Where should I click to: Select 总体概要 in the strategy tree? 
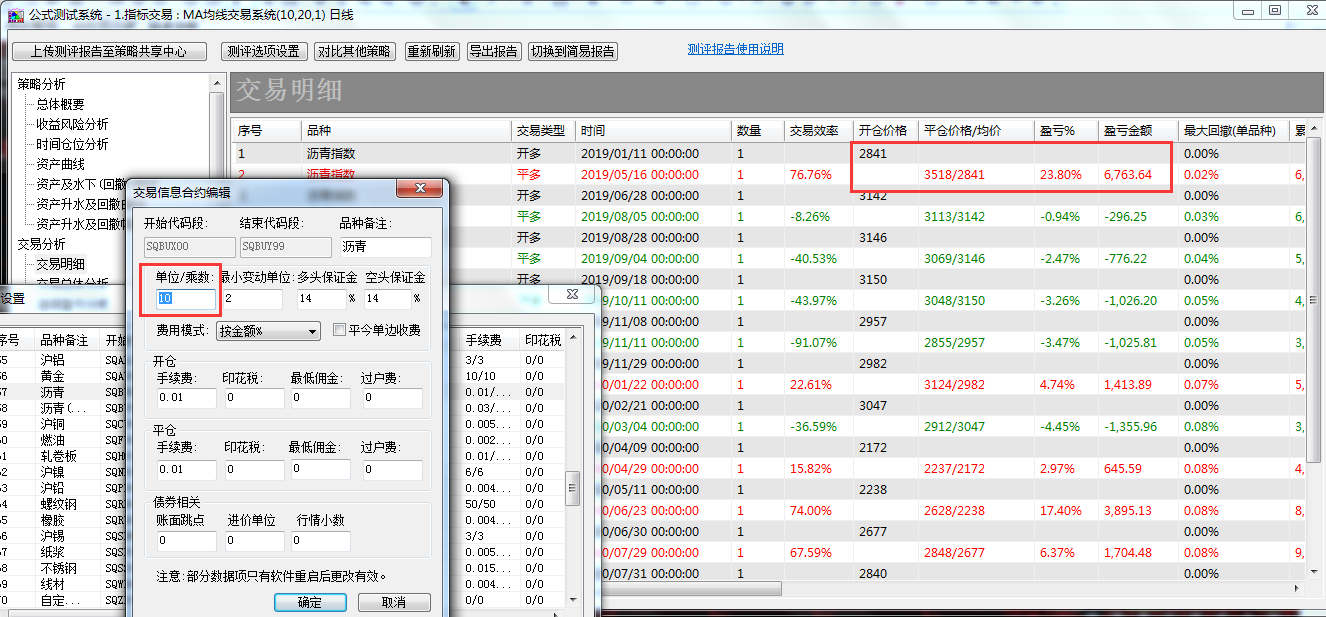click(x=60, y=104)
